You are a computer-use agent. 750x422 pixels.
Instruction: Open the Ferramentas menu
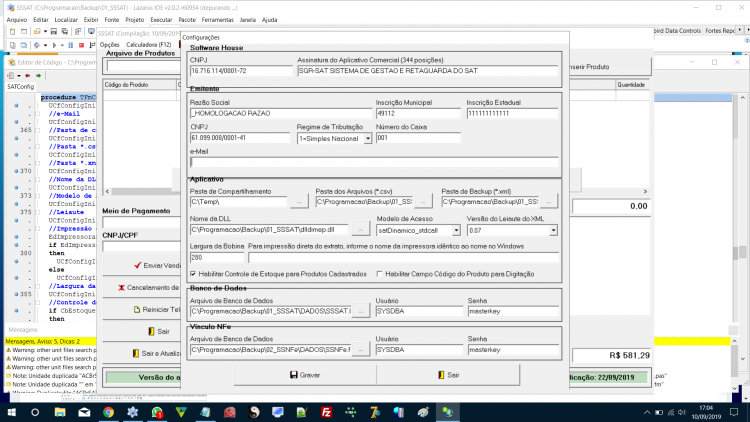tap(218, 20)
